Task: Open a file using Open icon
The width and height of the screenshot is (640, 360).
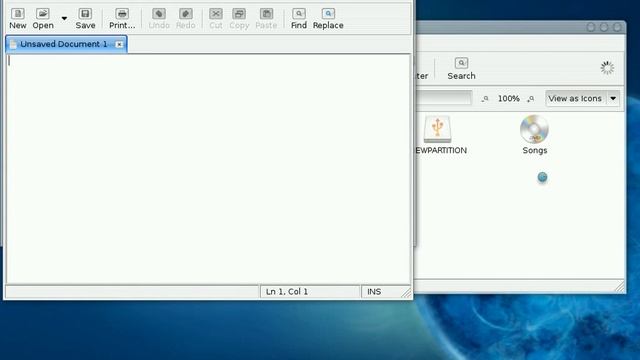Action: coord(43,19)
